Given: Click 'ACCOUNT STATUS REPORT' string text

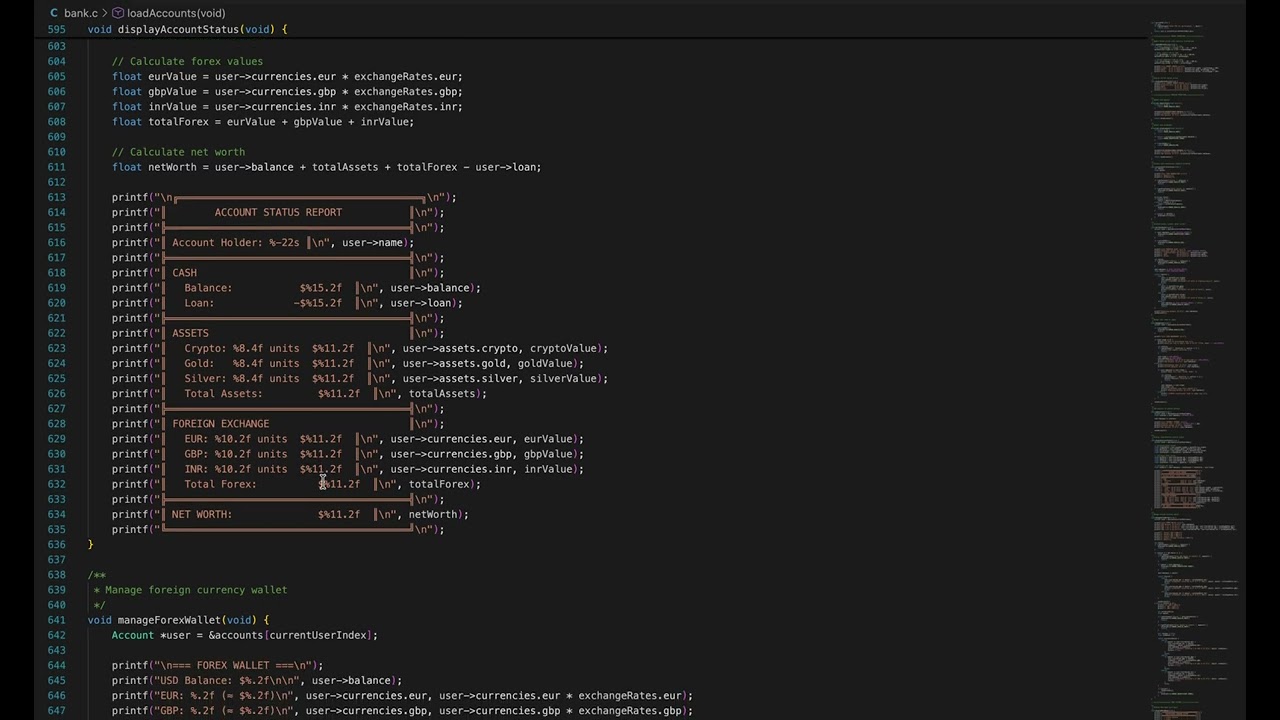Looking at the screenshot, I should point(278,212).
